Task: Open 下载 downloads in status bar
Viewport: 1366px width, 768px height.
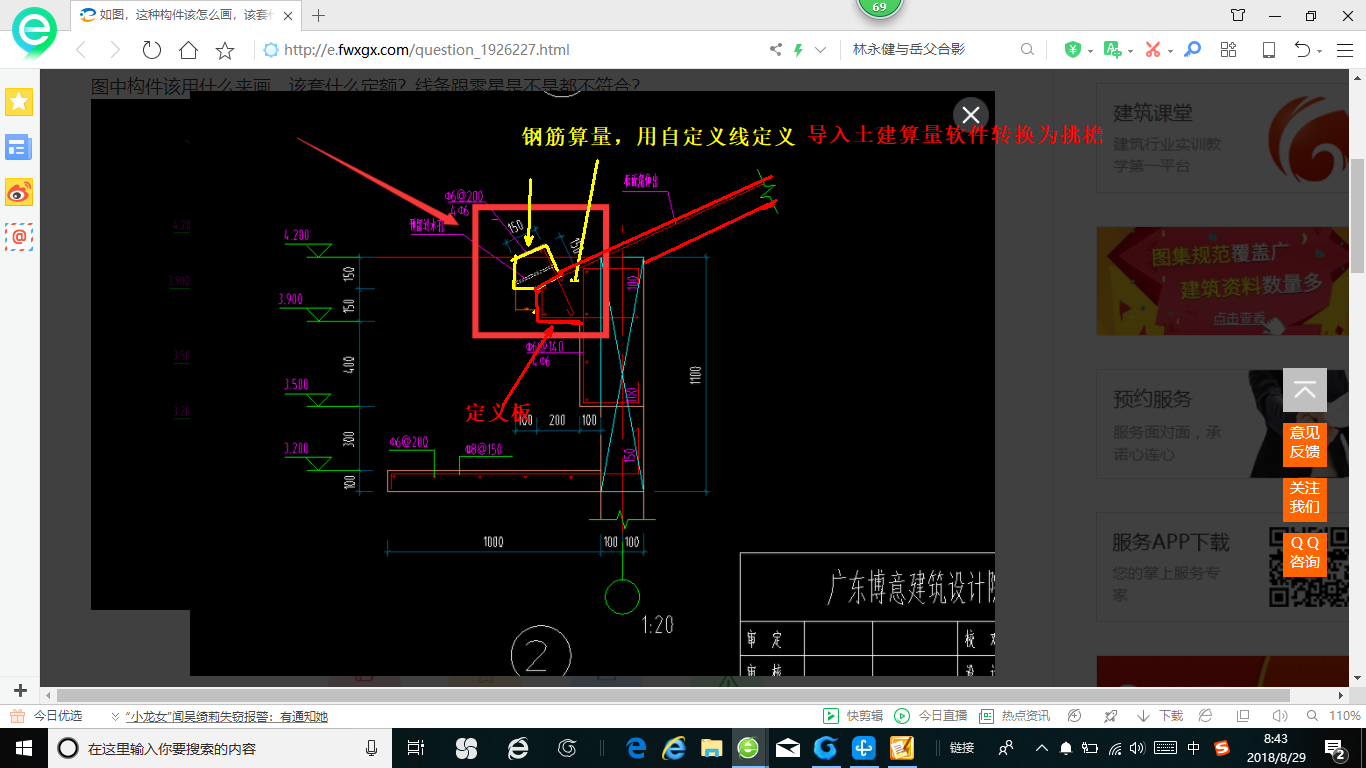Action: tap(1160, 716)
